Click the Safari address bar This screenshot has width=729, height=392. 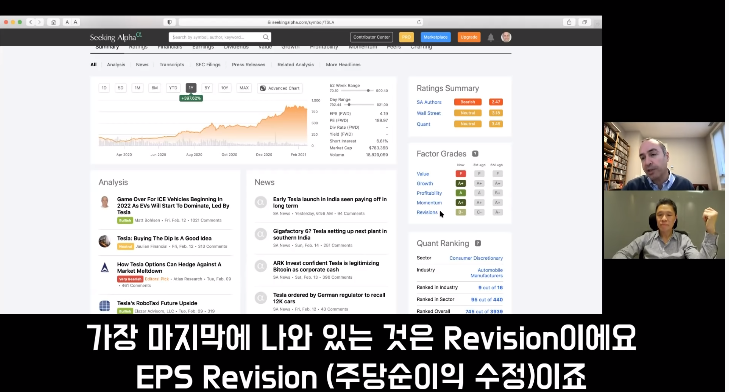click(301, 22)
